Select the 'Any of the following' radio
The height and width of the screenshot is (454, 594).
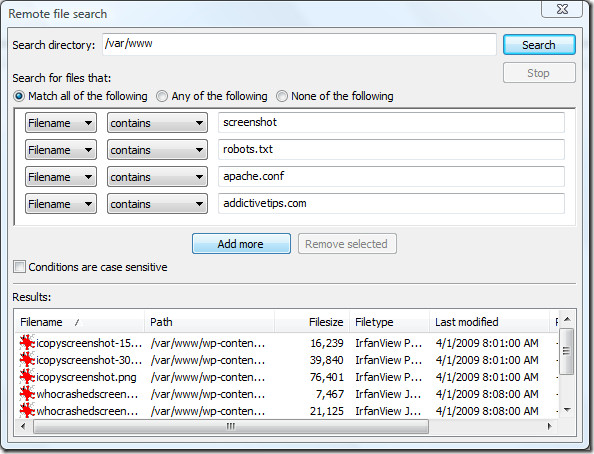point(162,96)
